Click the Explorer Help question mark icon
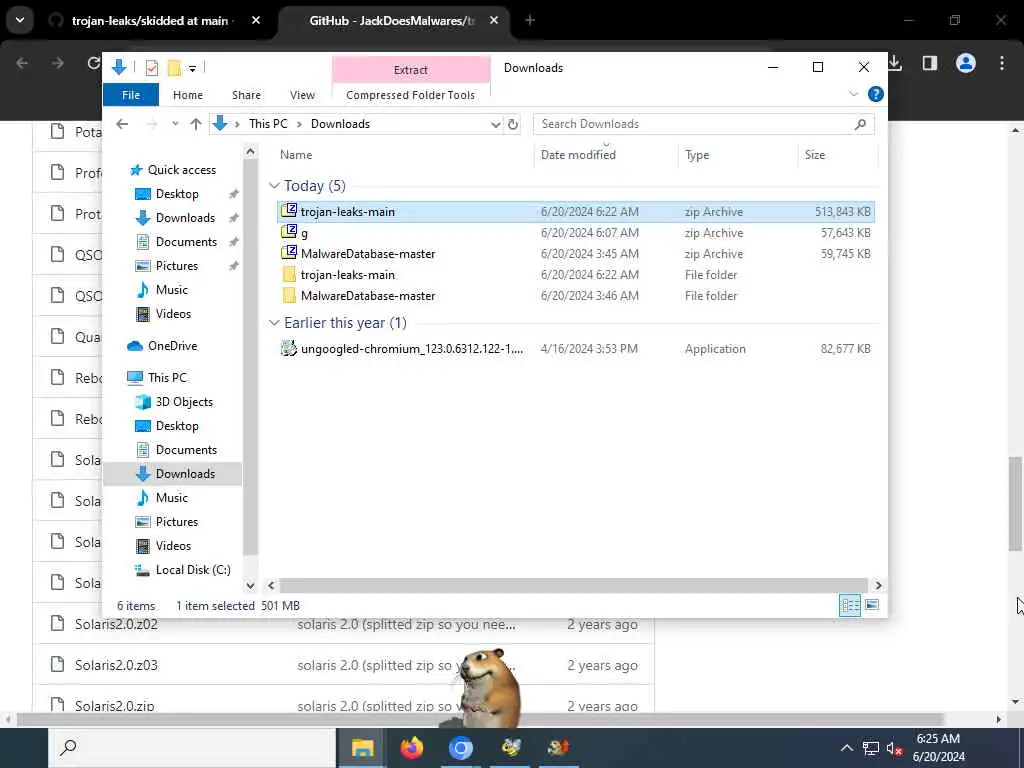This screenshot has height=768, width=1024. click(x=875, y=94)
